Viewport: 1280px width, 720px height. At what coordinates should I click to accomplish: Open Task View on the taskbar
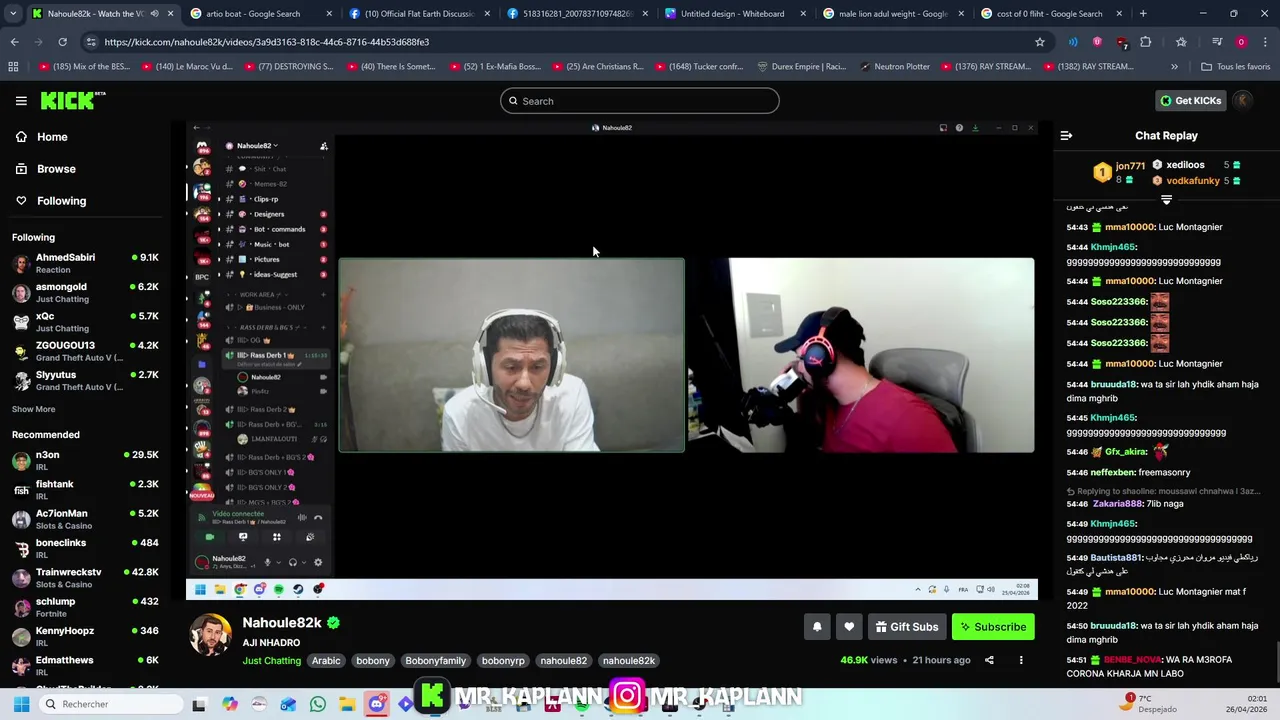click(199, 704)
